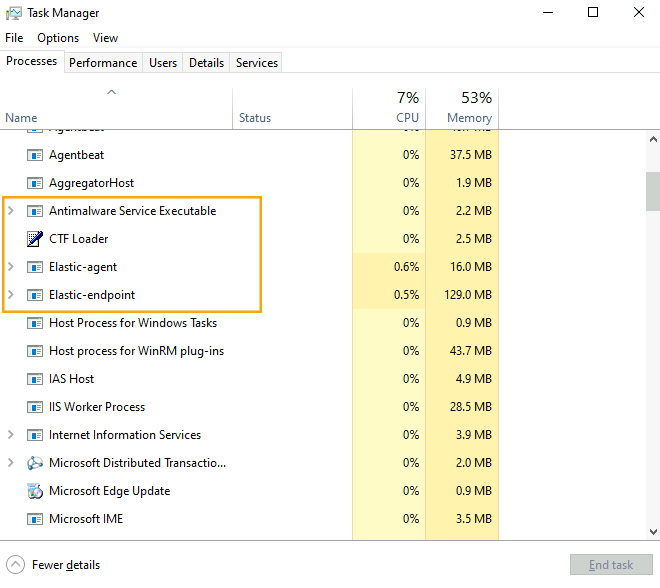Select the IAS Host process name

coord(71,379)
